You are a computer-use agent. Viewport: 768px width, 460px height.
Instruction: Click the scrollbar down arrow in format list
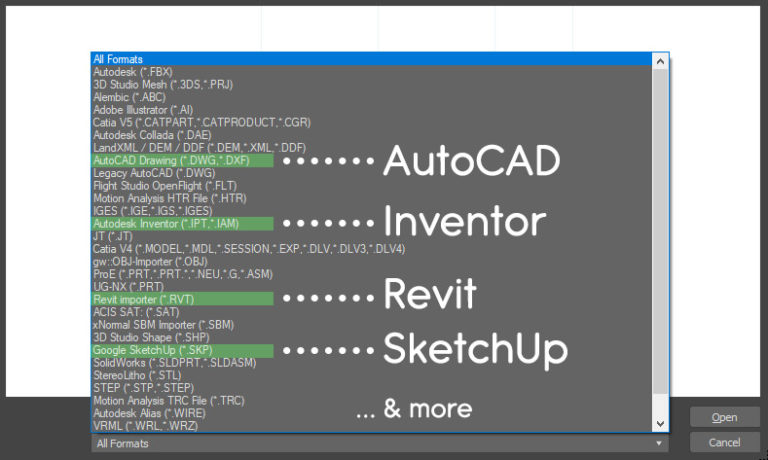[x=660, y=424]
